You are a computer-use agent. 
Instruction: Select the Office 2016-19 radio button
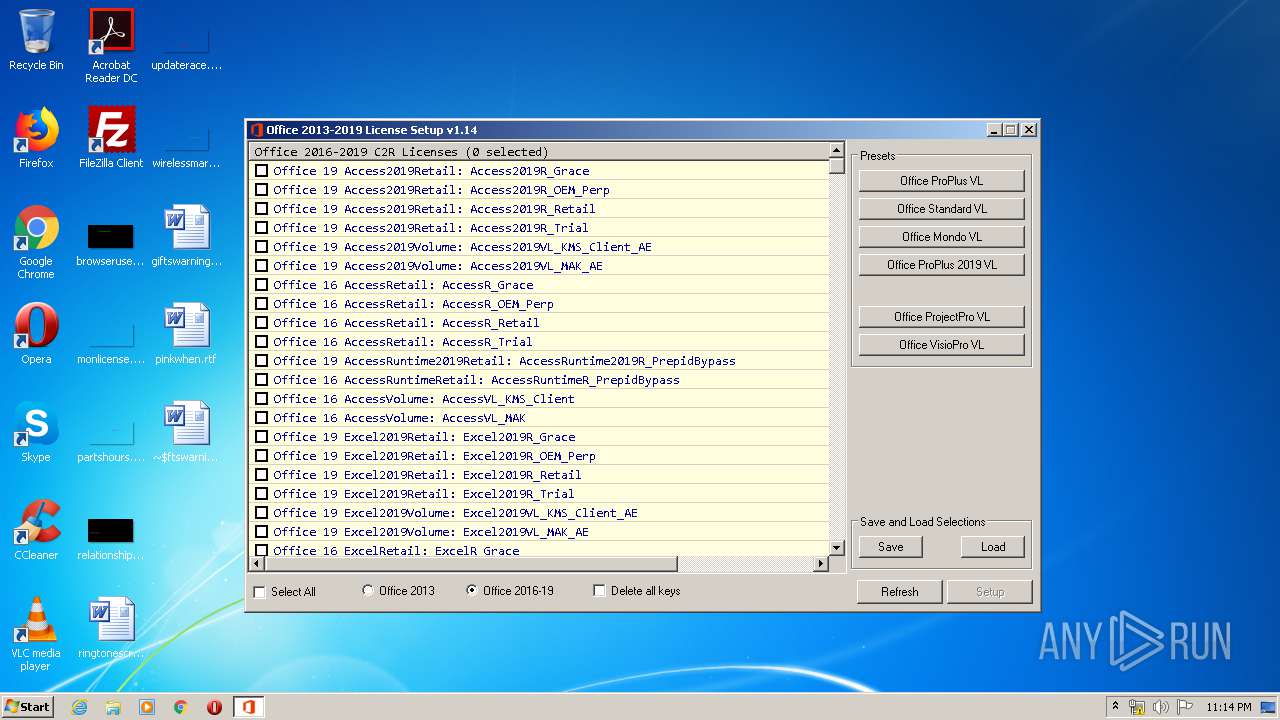(x=472, y=591)
